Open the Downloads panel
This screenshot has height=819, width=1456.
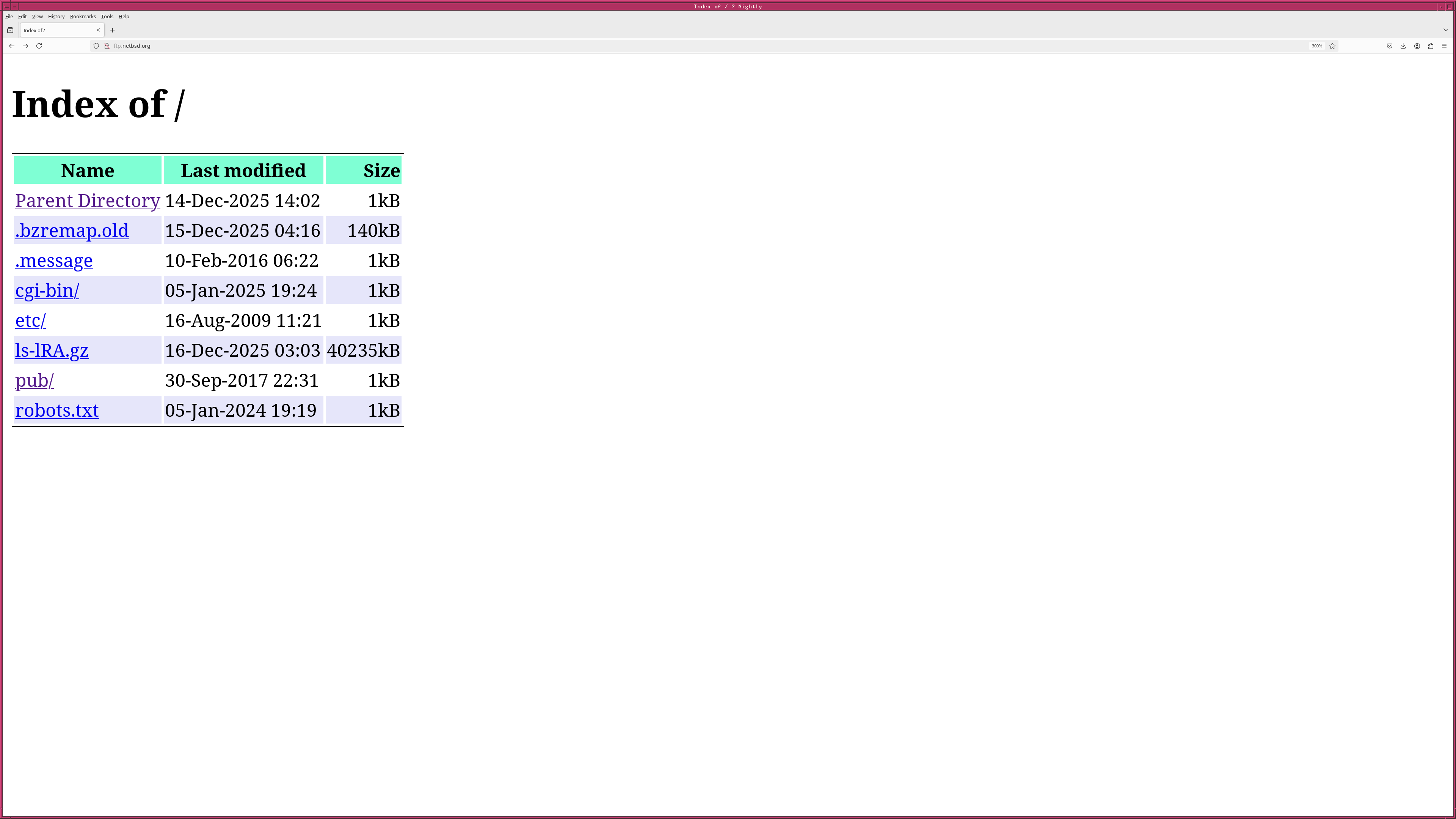pos(1403,46)
